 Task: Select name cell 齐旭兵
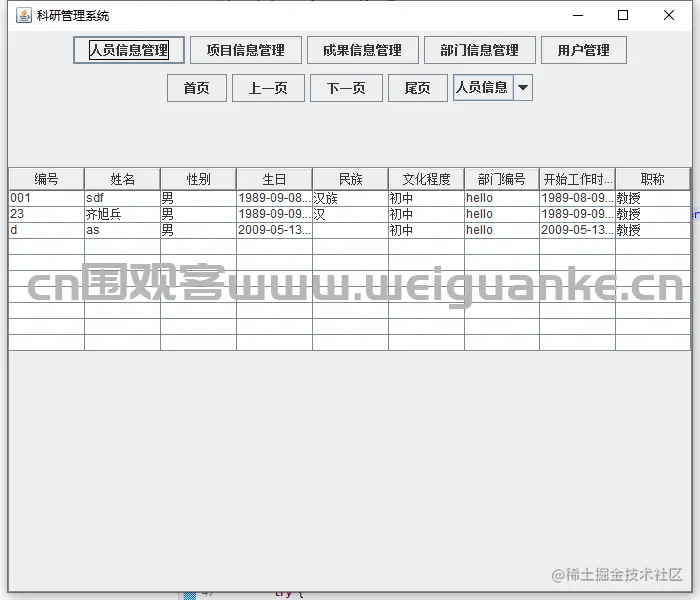[x=122, y=214]
